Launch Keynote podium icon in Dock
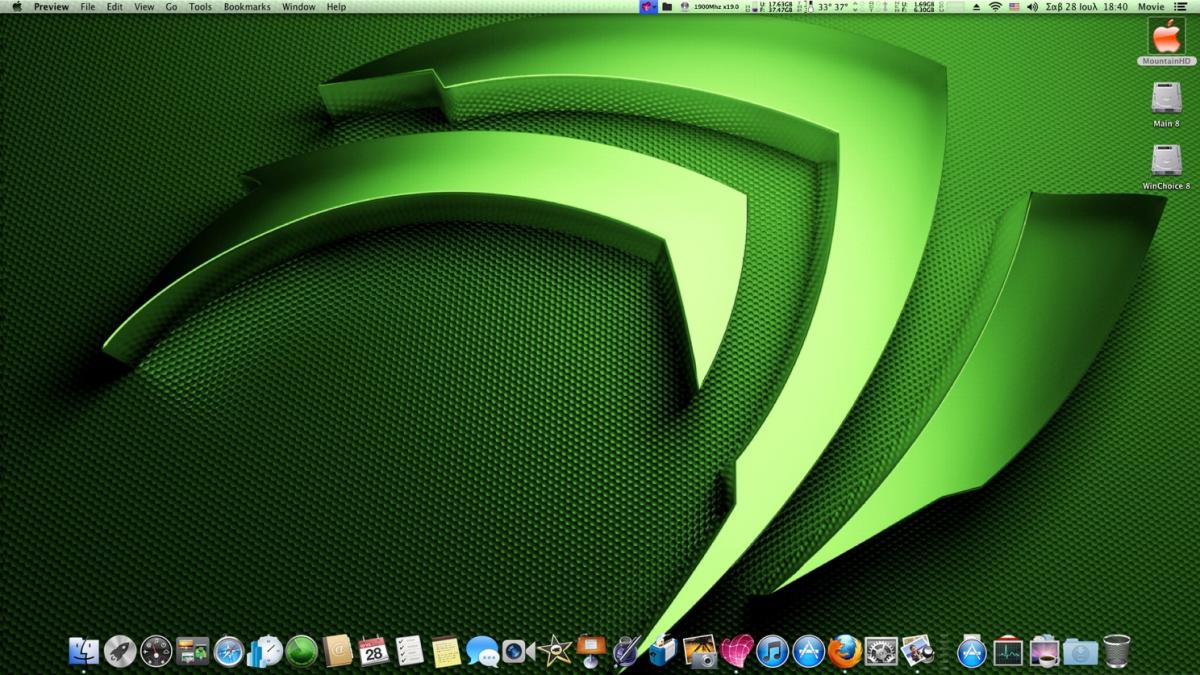The width and height of the screenshot is (1200, 675). [x=591, y=651]
